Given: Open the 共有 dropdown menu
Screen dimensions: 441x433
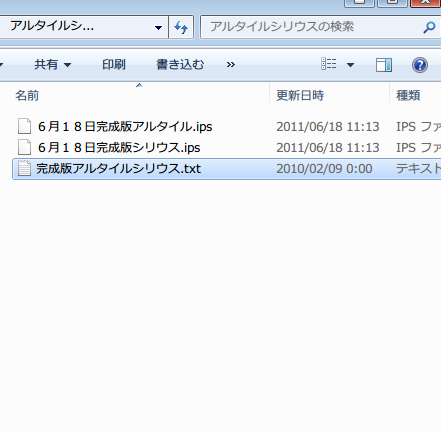Looking at the screenshot, I should [x=53, y=65].
